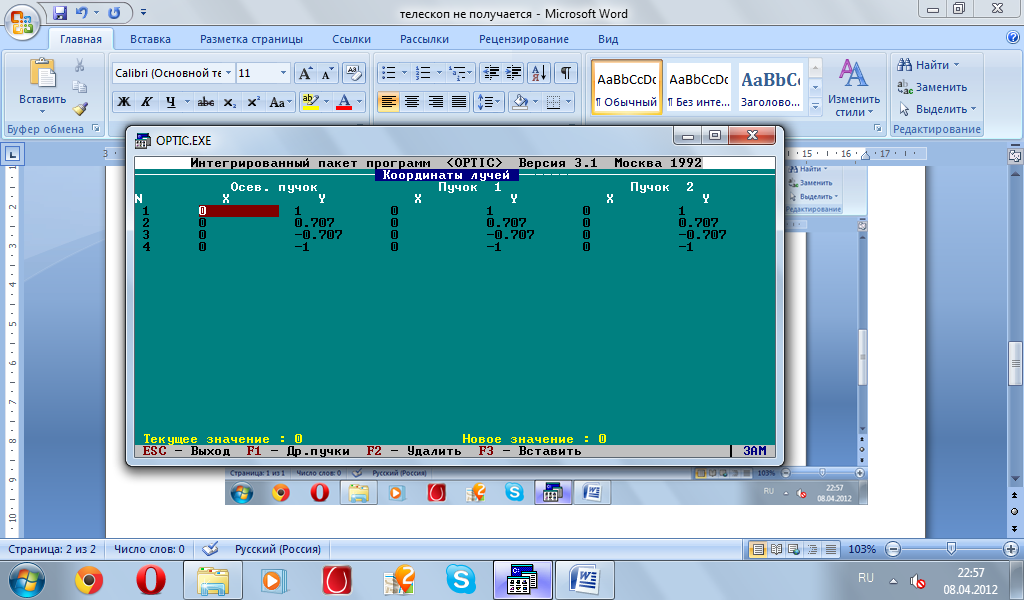Toggle Bold formatting (Ж)
Image resolution: width=1024 pixels, height=600 pixels.
[x=123, y=102]
